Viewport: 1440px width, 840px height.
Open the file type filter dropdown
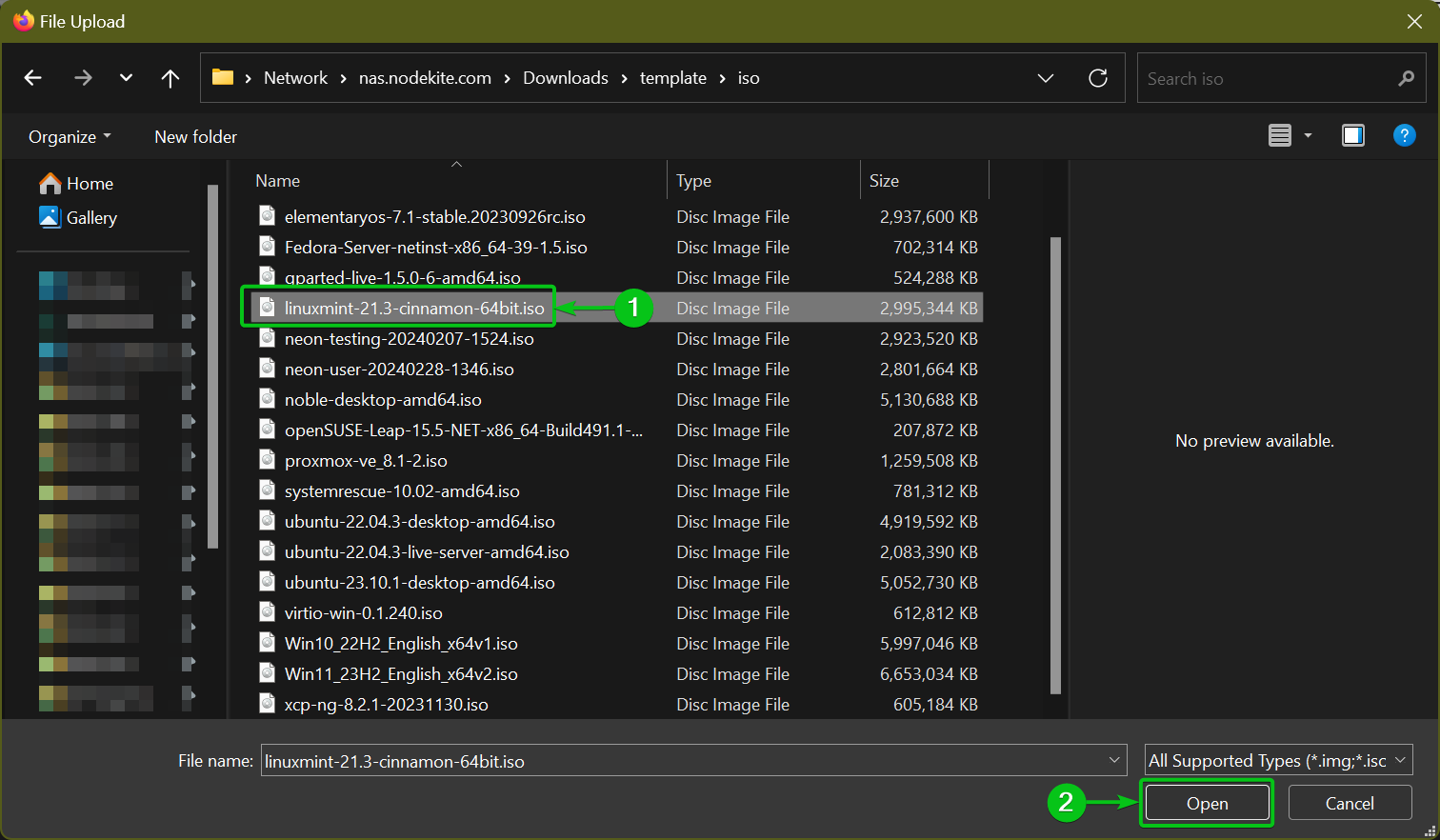point(1278,760)
